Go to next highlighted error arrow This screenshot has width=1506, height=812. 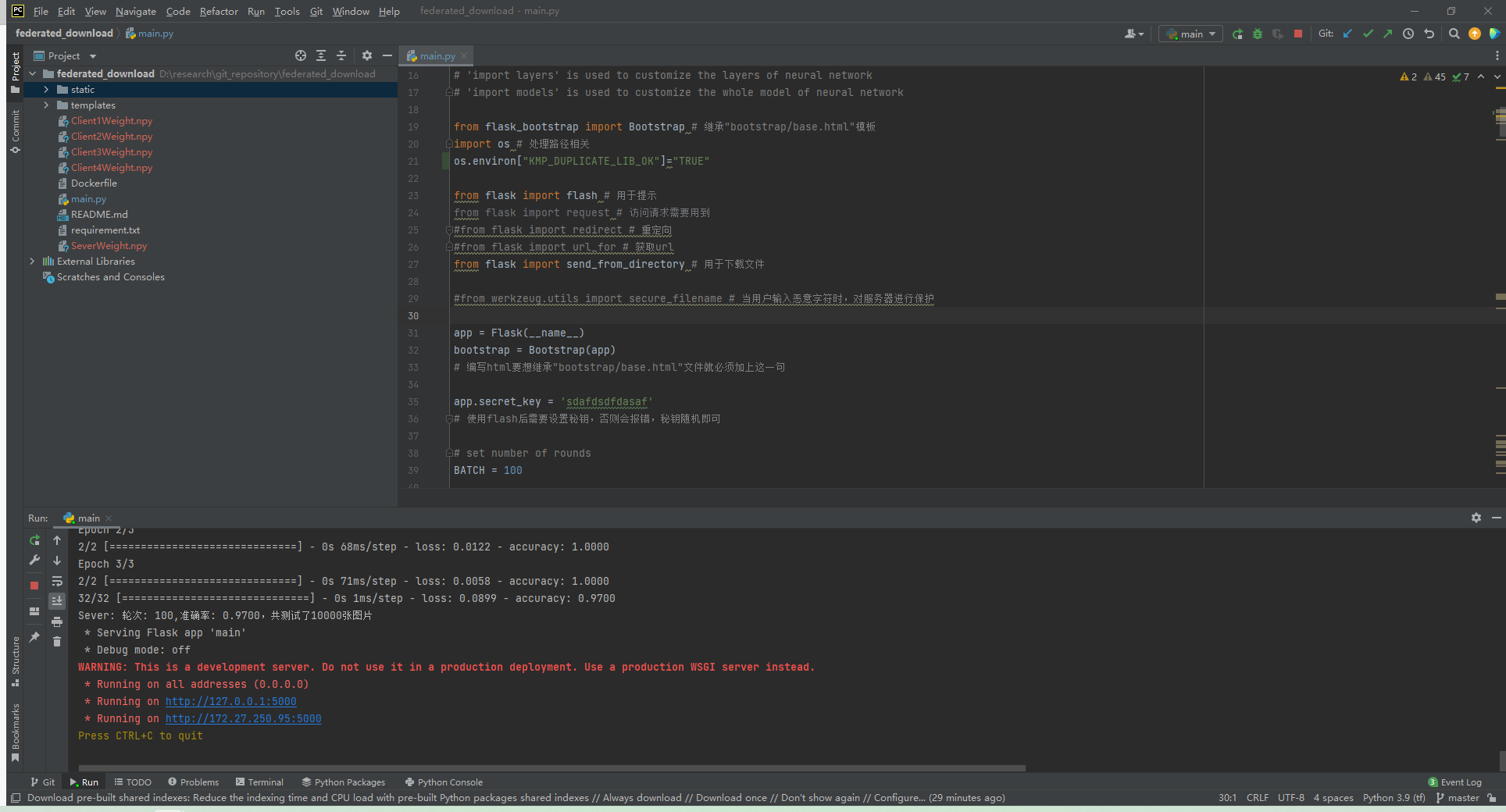click(1497, 77)
